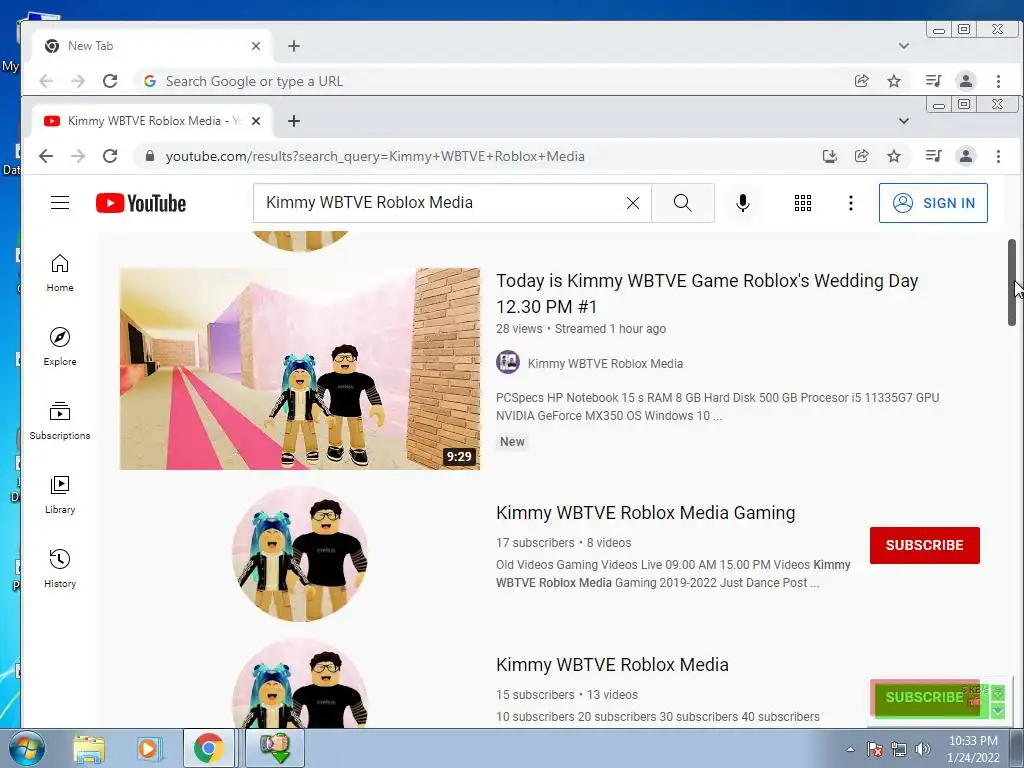
Task: Reload the New Tab window page
Action: pyautogui.click(x=110, y=81)
